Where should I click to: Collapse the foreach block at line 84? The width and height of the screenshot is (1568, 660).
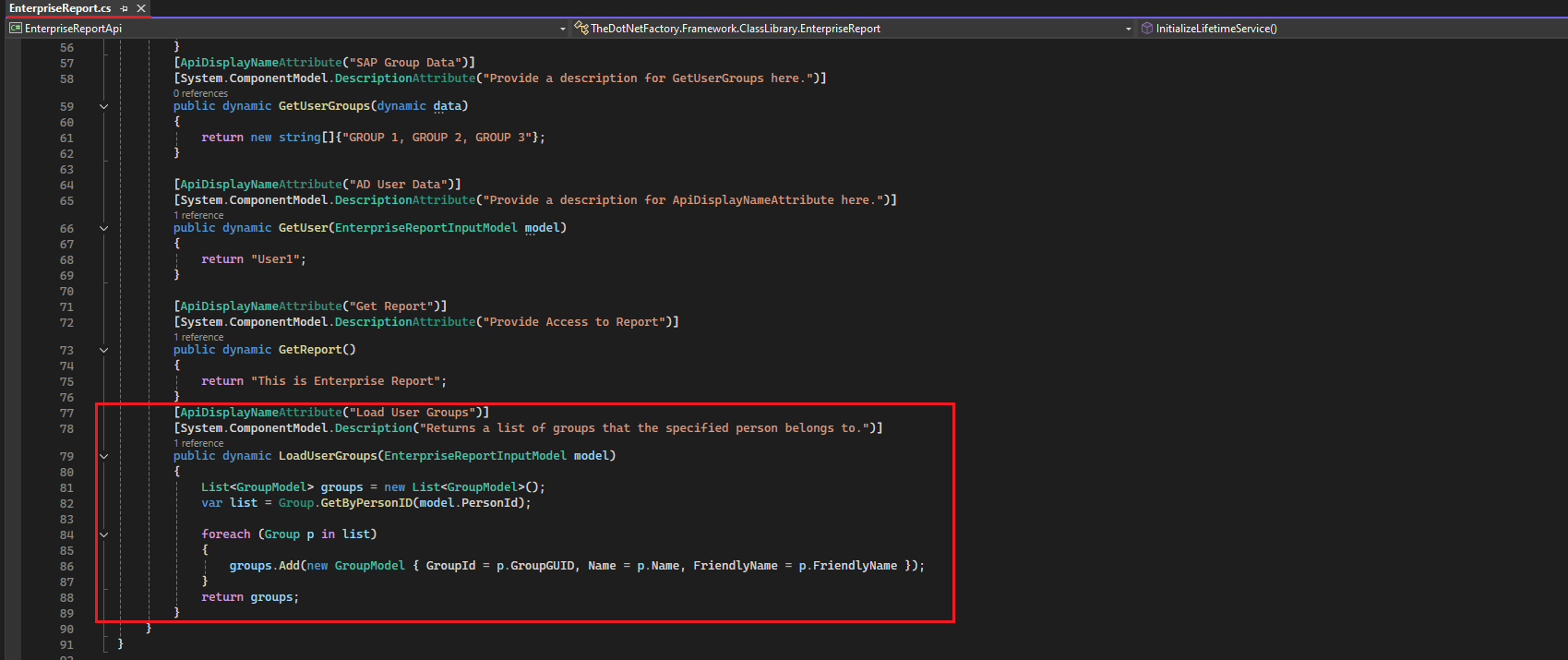tap(103, 534)
